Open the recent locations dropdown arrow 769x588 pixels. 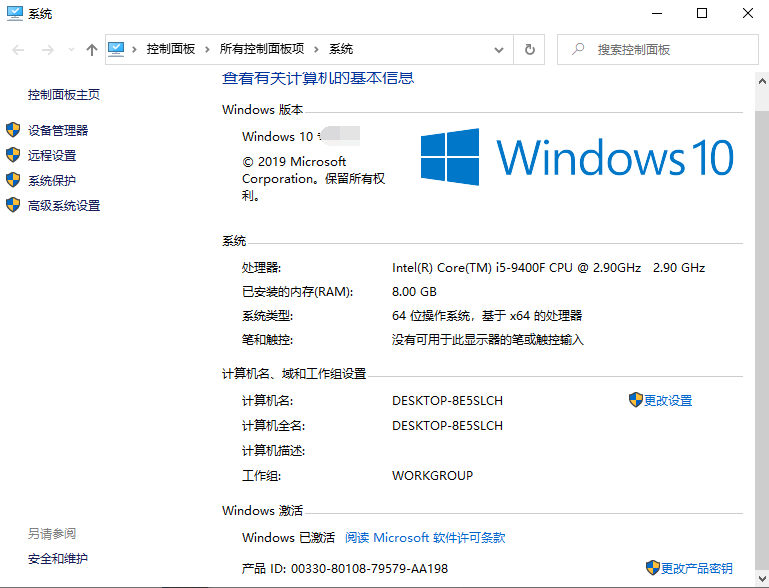70,49
